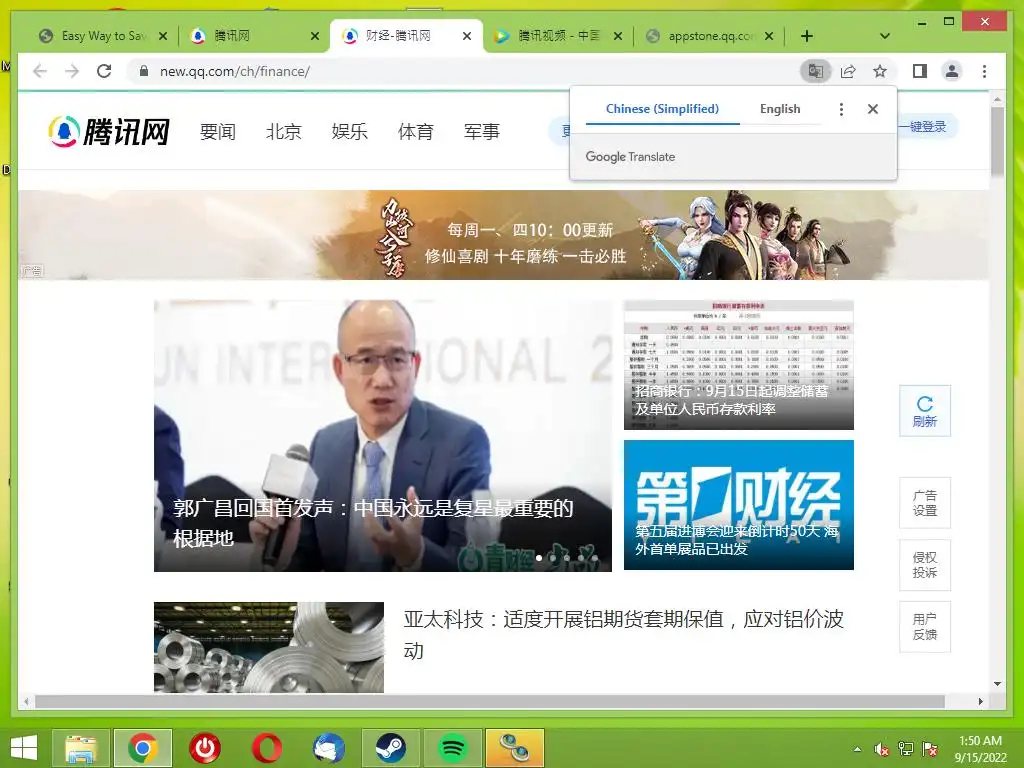The image size is (1024, 768).
Task: Click the vertical scrollbar thumb
Action: 997,141
